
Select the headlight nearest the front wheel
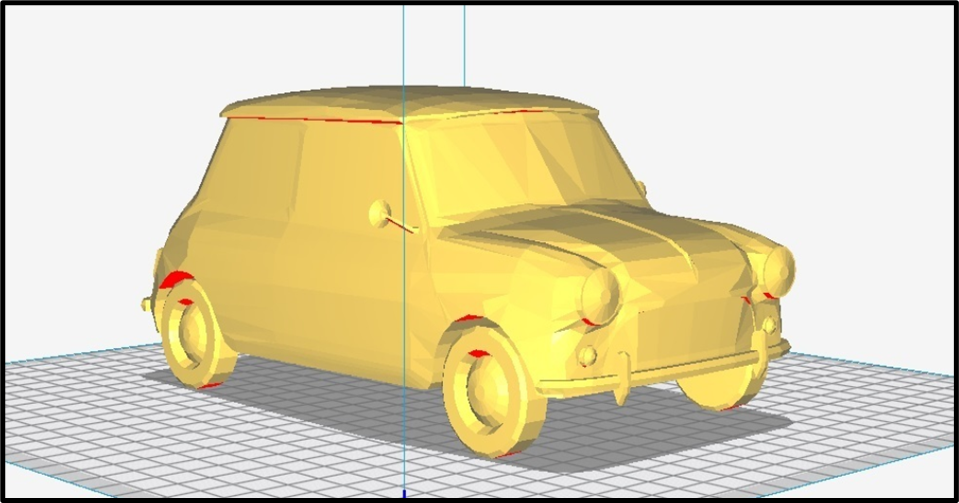pyautogui.click(x=603, y=295)
